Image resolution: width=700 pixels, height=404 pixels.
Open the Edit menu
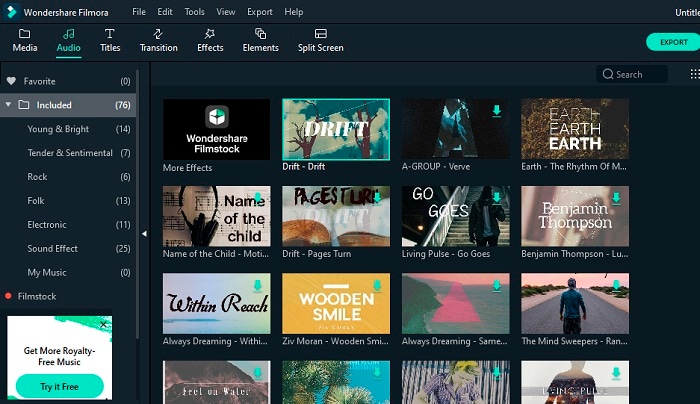click(x=165, y=12)
